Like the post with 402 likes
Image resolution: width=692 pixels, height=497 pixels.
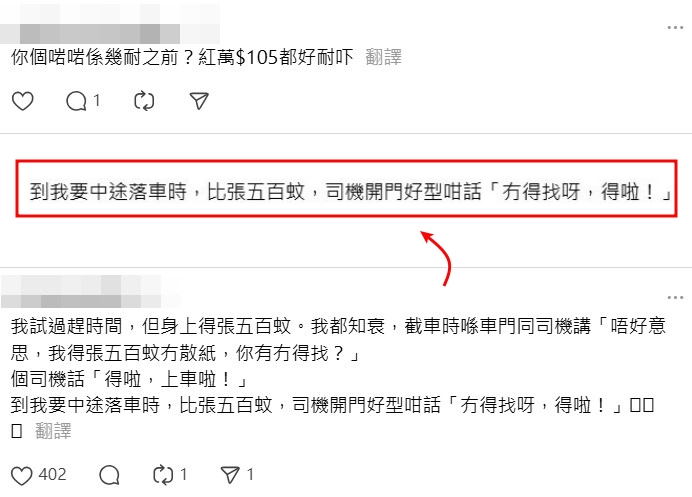(x=21, y=475)
